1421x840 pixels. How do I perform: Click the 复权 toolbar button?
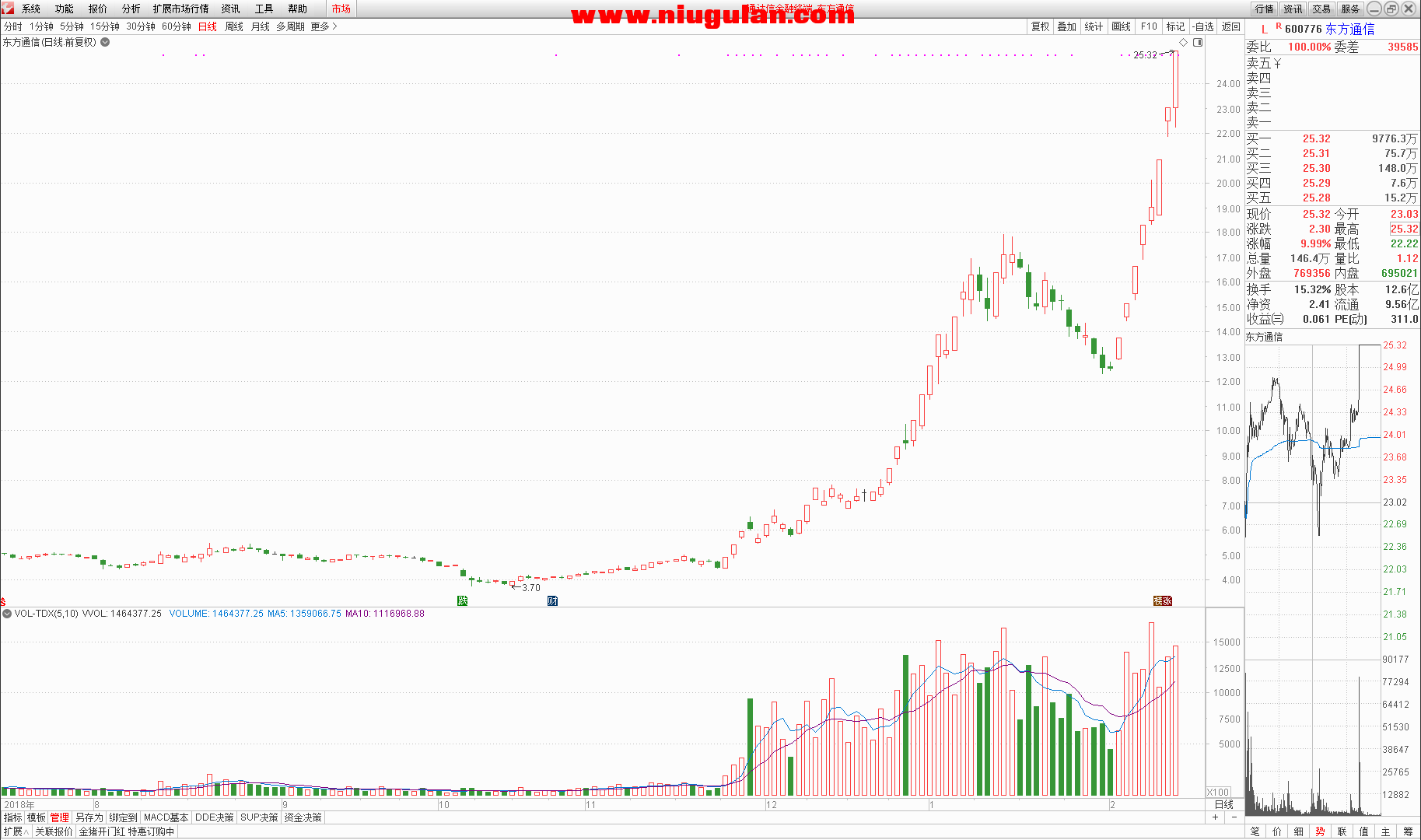click(1040, 26)
